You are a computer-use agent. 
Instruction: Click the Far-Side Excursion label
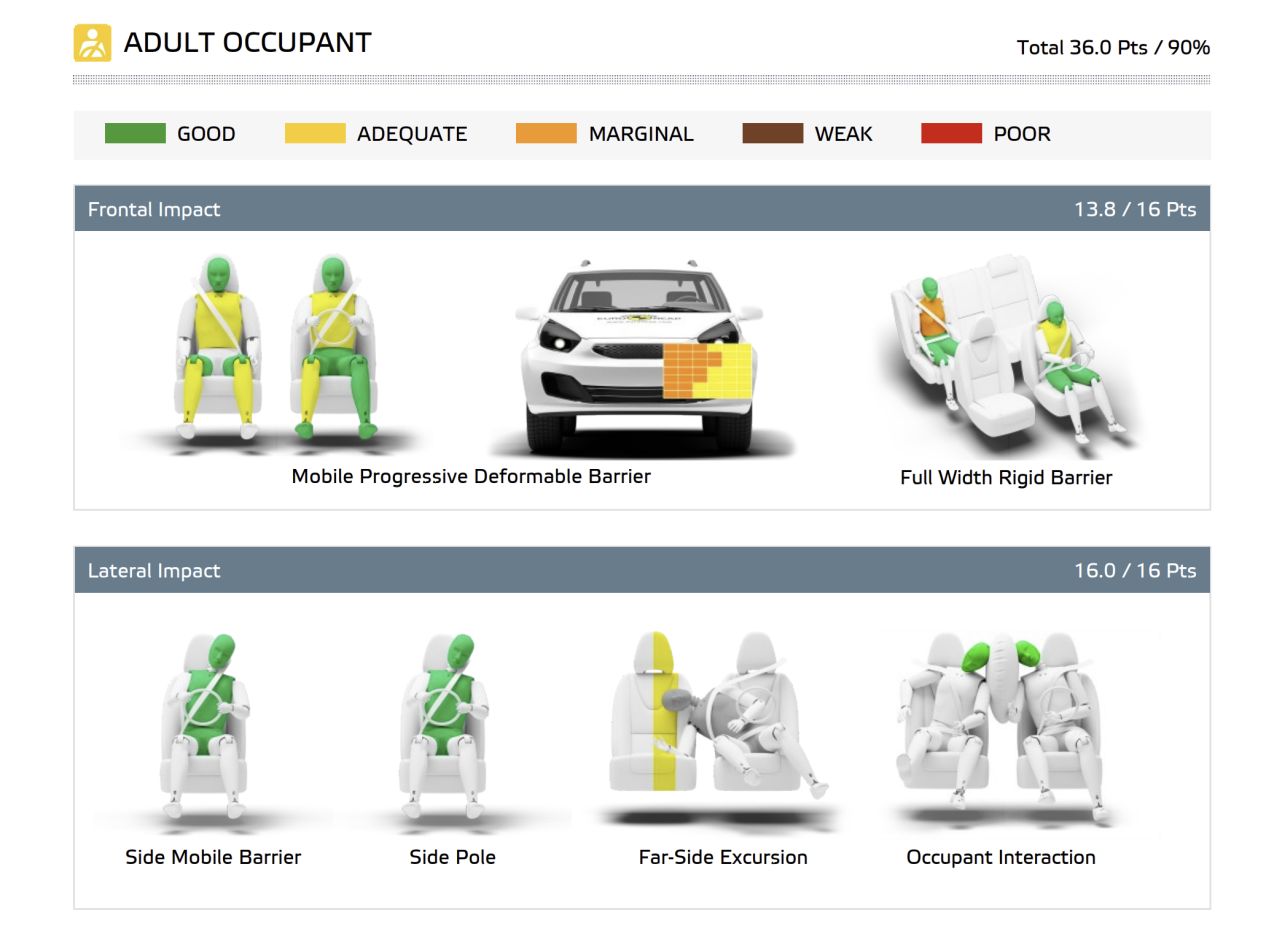pos(723,857)
